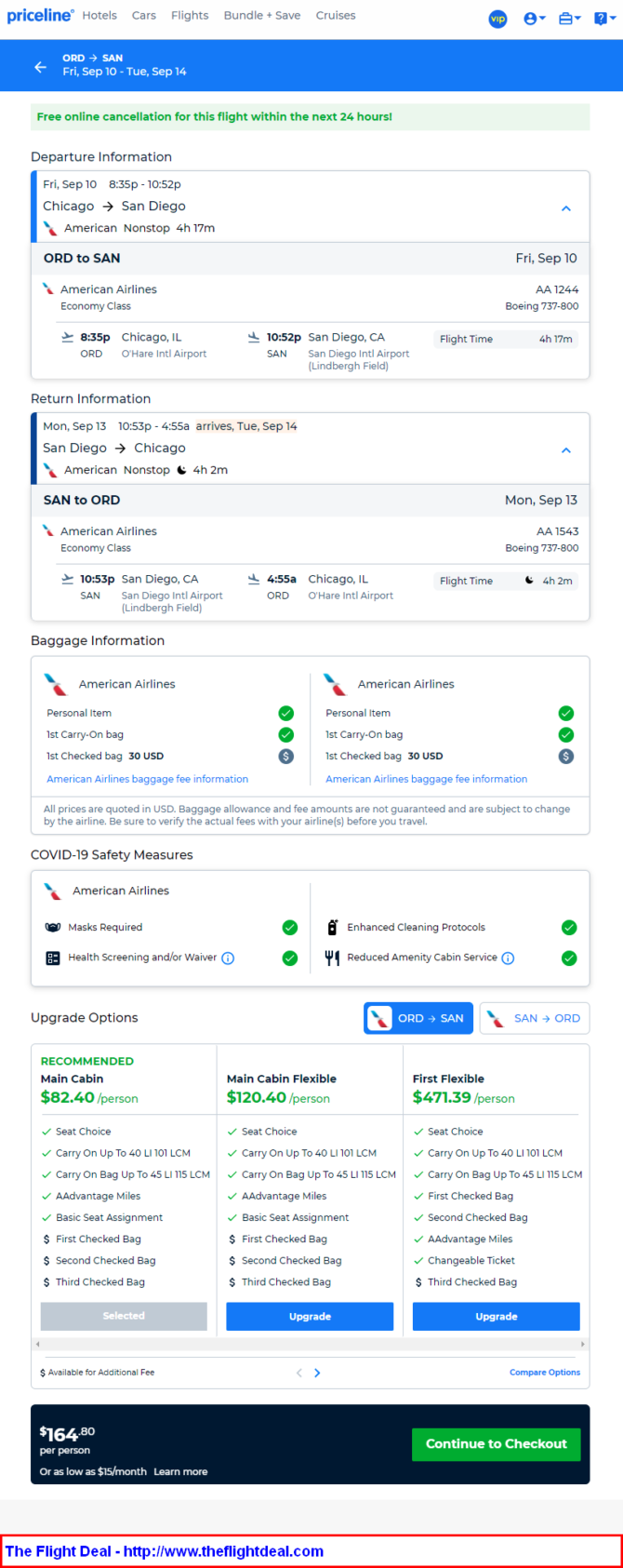
Task: Open the trips briefcase icon menu
Action: [568, 19]
